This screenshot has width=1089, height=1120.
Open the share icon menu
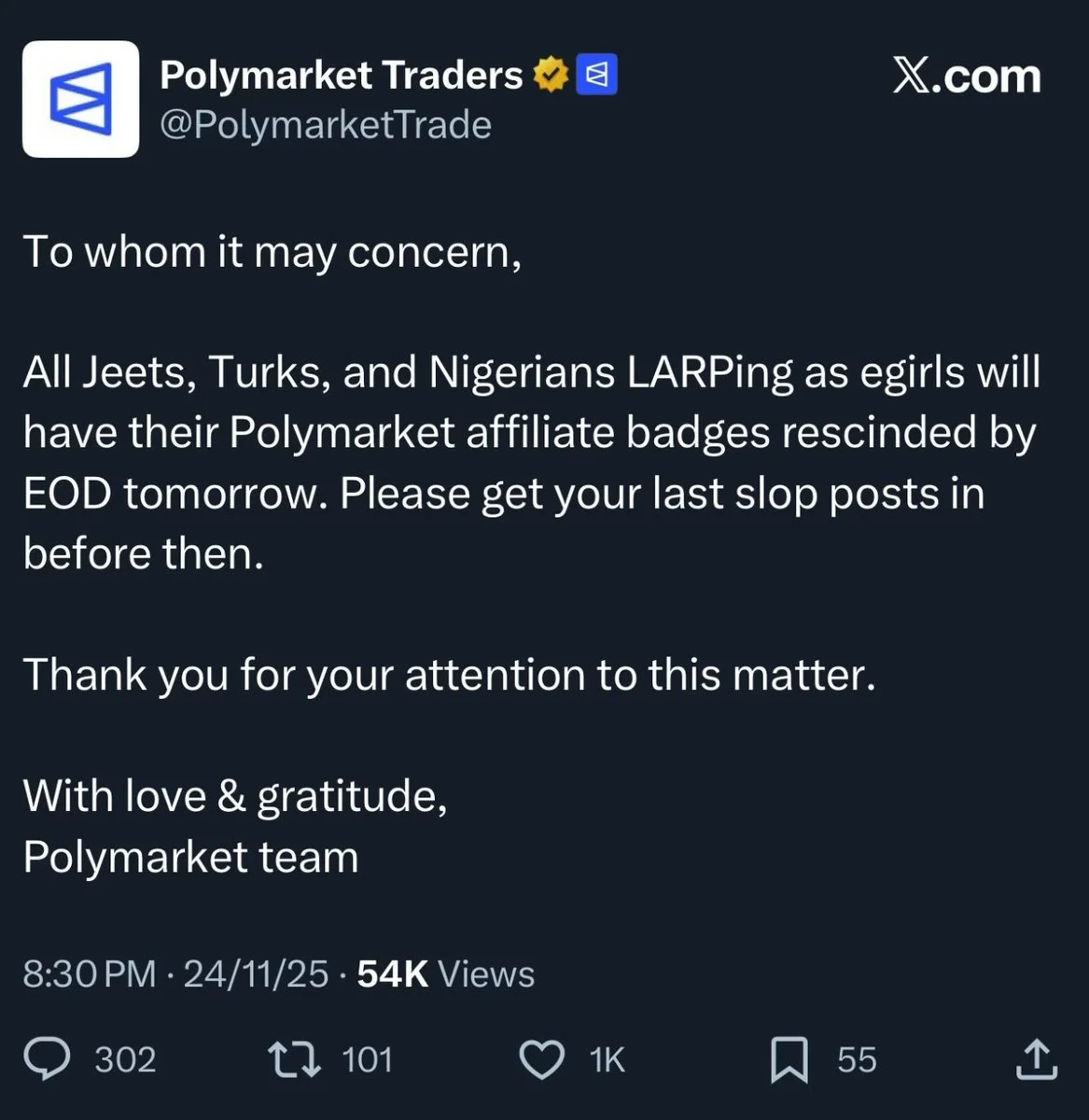(x=1035, y=1059)
